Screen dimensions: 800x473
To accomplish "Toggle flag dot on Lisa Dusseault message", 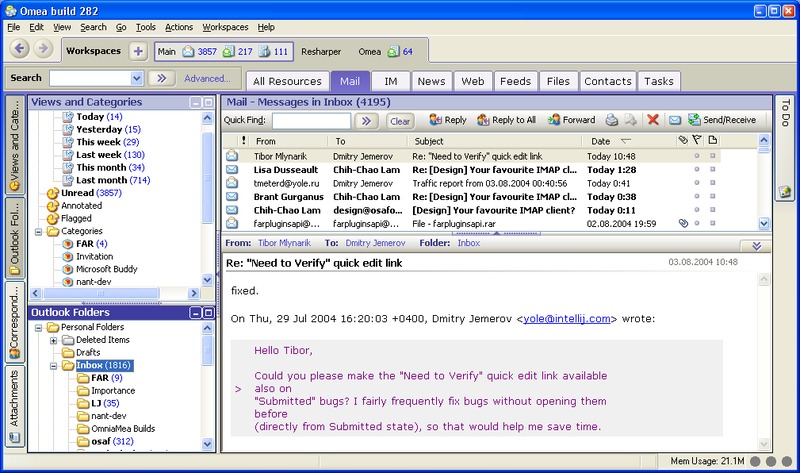I will click(697, 169).
